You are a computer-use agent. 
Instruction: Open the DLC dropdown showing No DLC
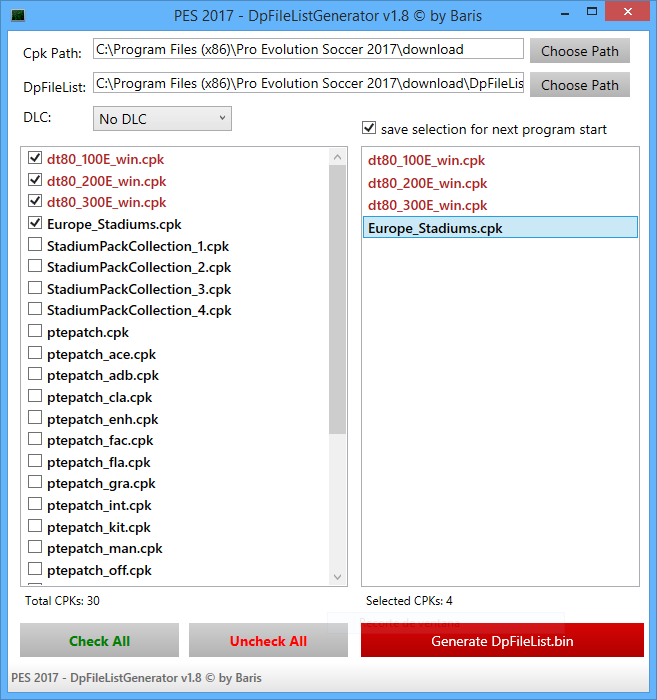[162, 119]
